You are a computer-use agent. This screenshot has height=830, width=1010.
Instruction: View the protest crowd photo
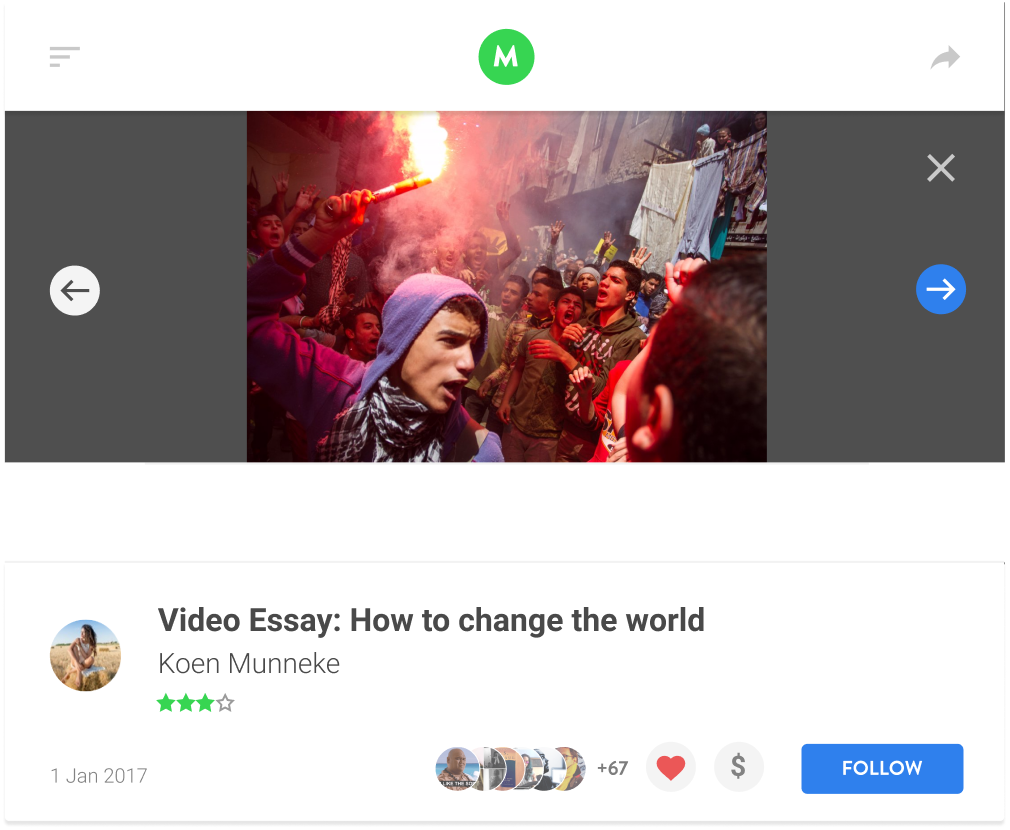coord(506,287)
